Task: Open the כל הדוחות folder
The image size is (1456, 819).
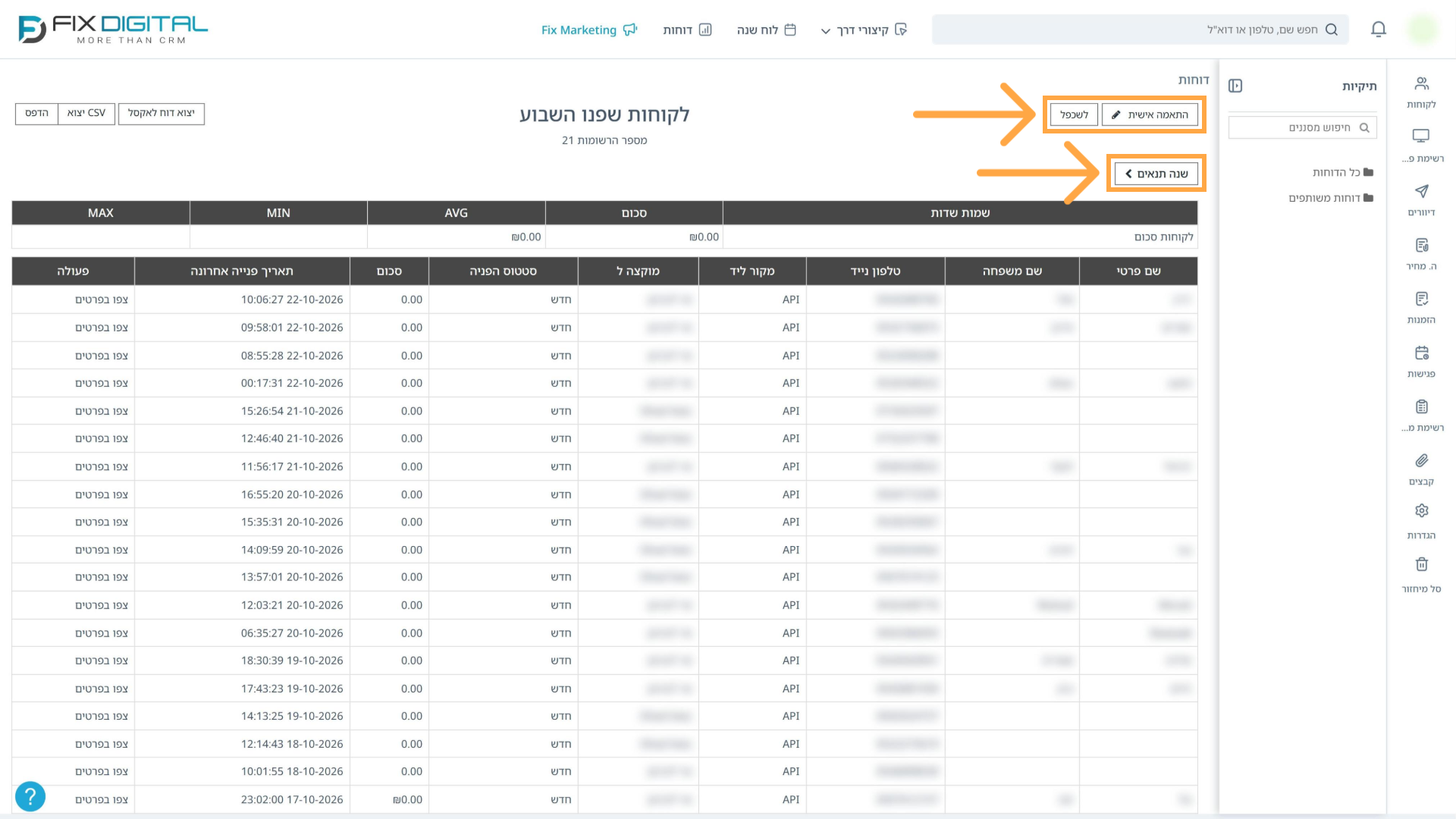Action: [x=1343, y=172]
